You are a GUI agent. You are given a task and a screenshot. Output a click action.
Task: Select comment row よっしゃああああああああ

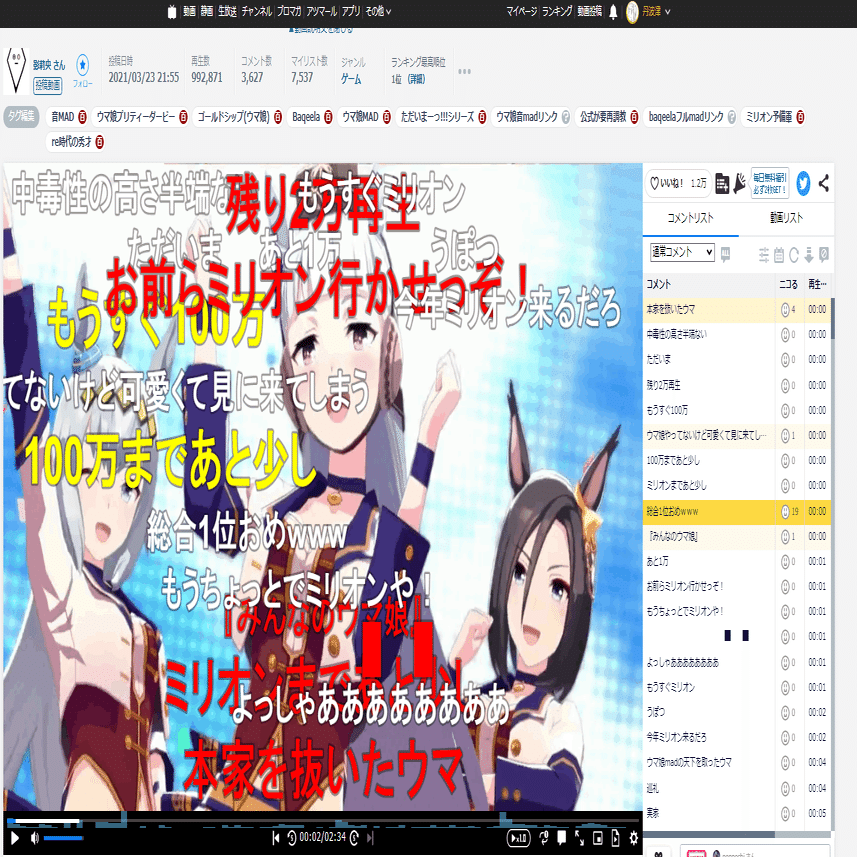(737, 662)
